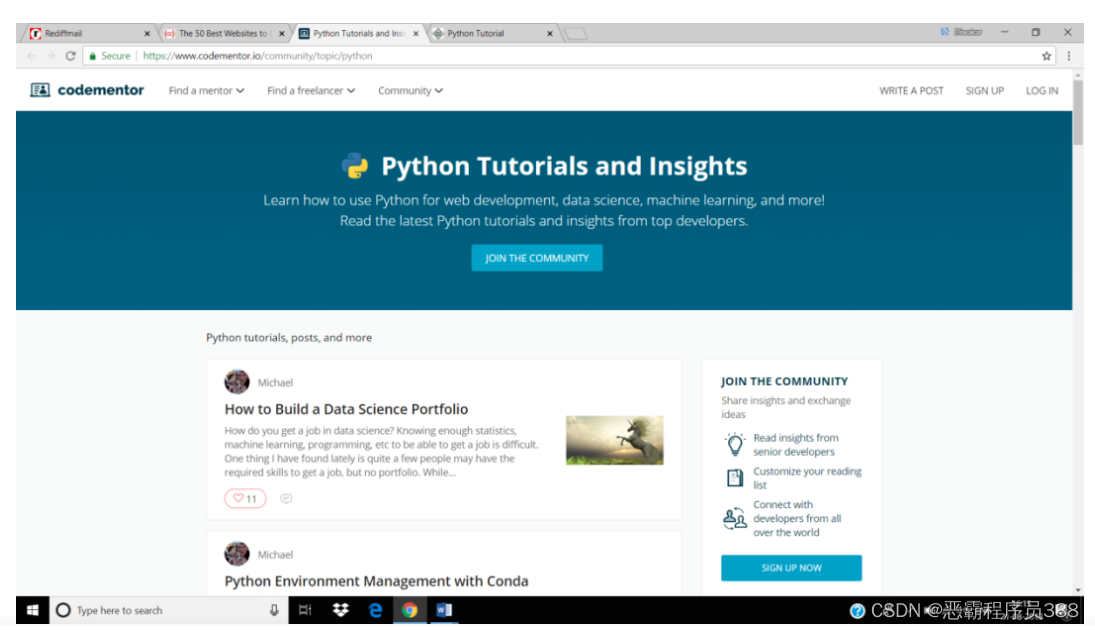This screenshot has width=1095, height=630.
Task: Switch to the Python Tutorial tab
Action: coord(480,32)
